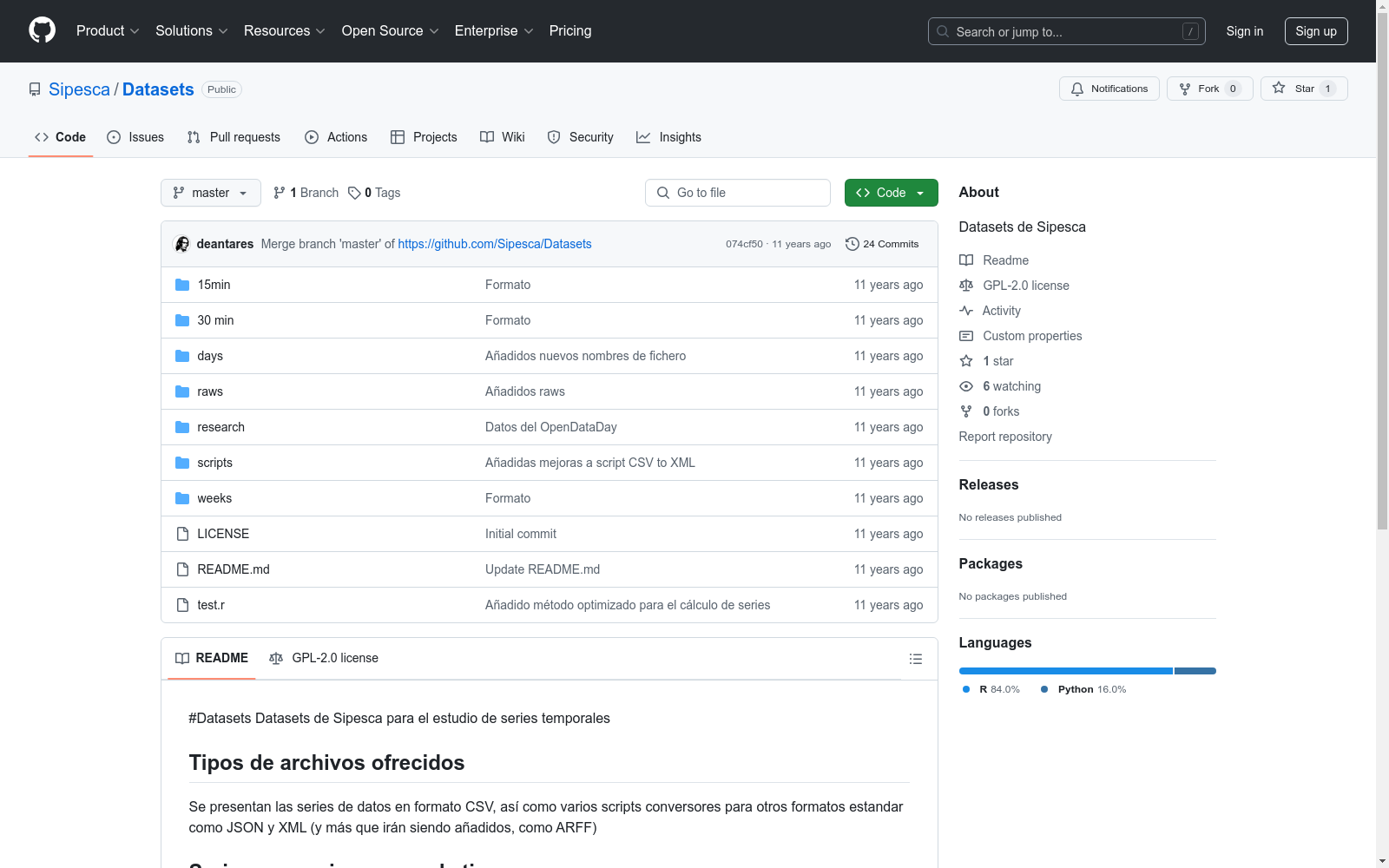This screenshot has width=1389, height=868.
Task: Click the magnifier icon in the header search
Action: [943, 31]
